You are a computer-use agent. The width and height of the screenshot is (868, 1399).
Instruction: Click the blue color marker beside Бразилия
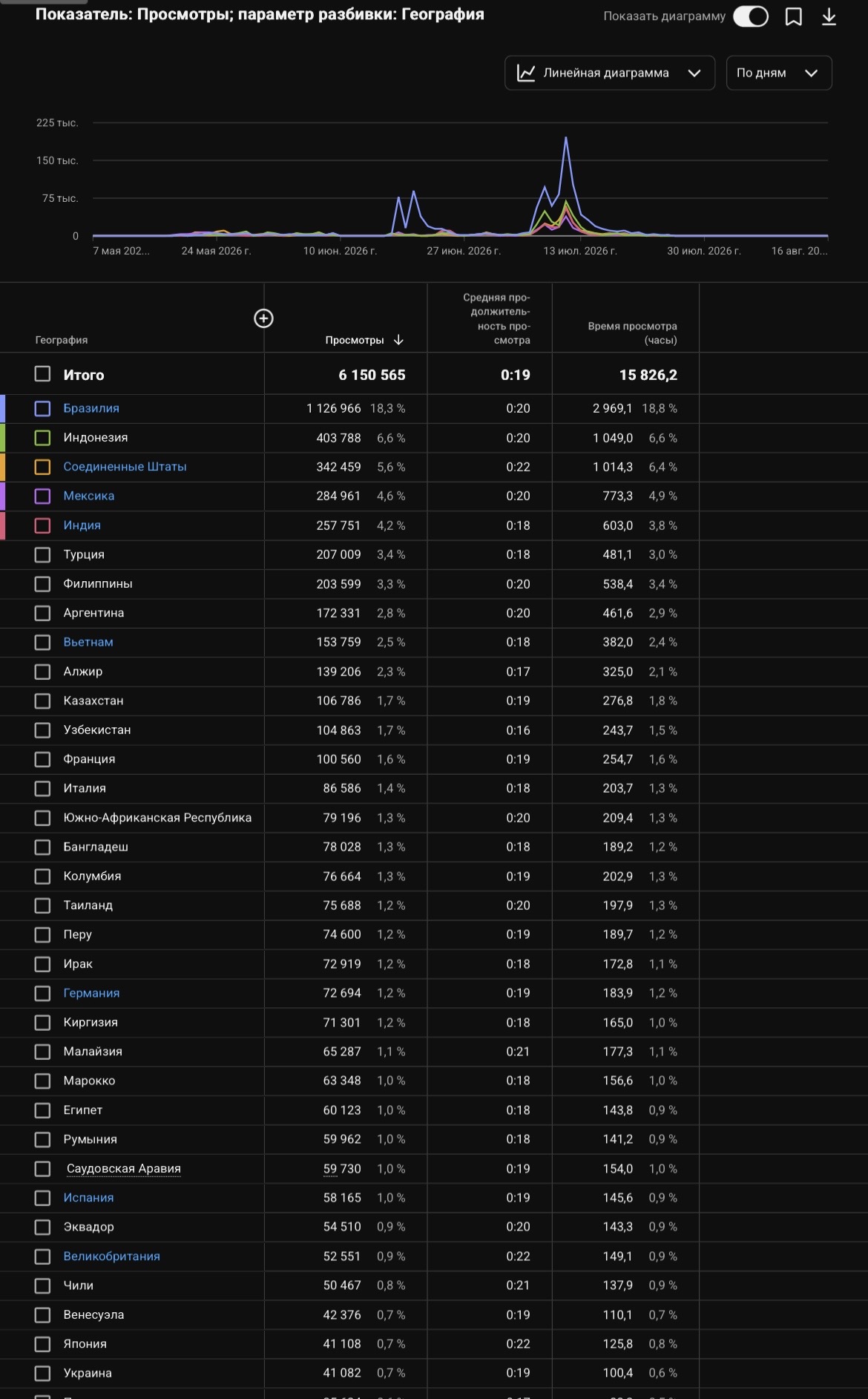pos(3,408)
